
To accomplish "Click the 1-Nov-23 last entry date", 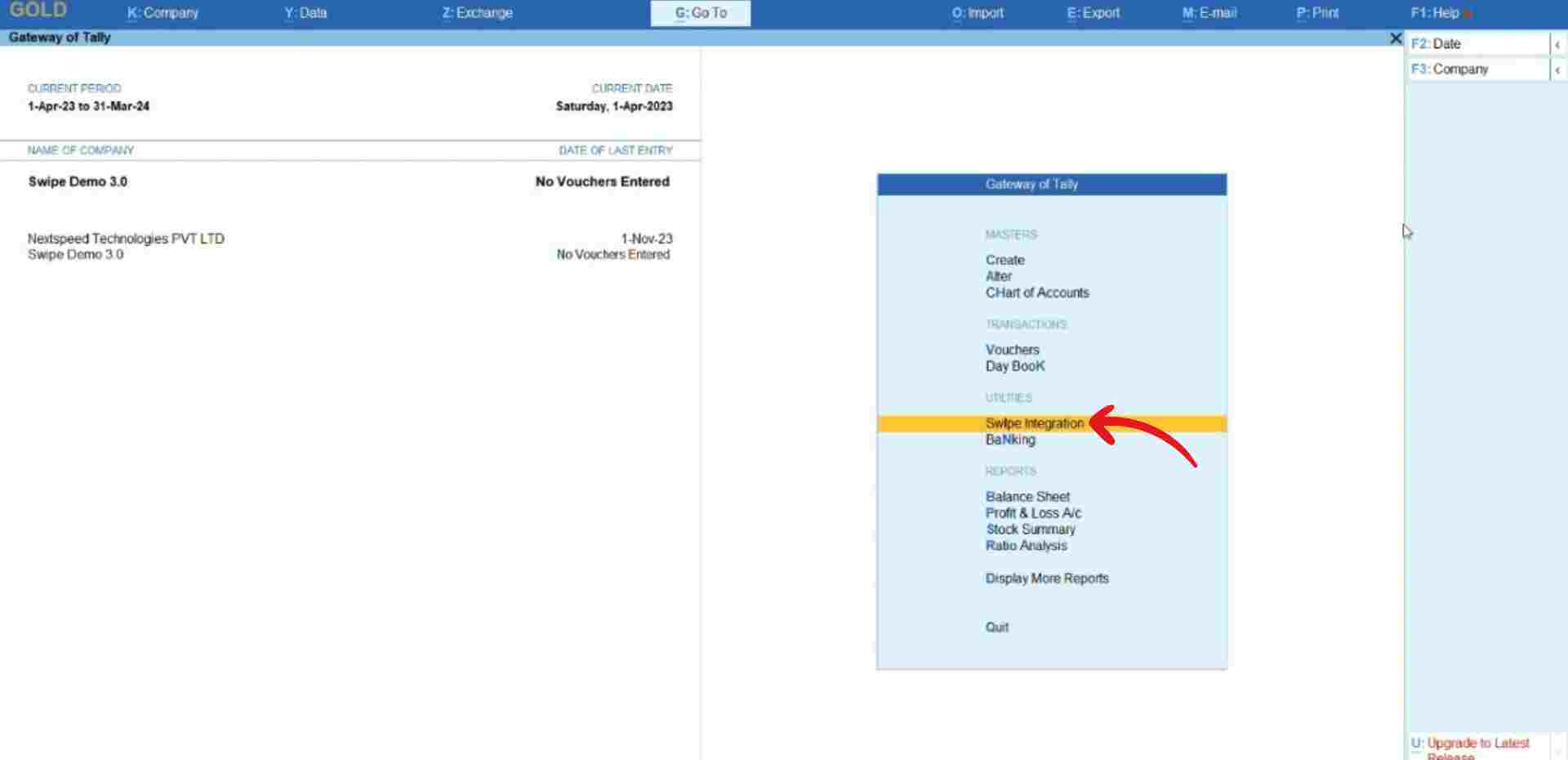I will 647,239.
